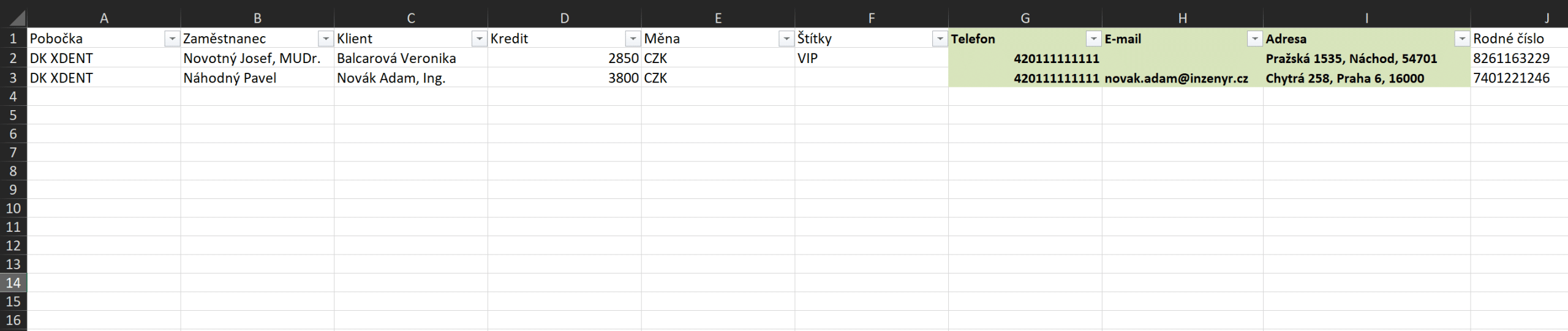This screenshot has height=331, width=1568.
Task: Select column H header
Action: coord(1182,18)
